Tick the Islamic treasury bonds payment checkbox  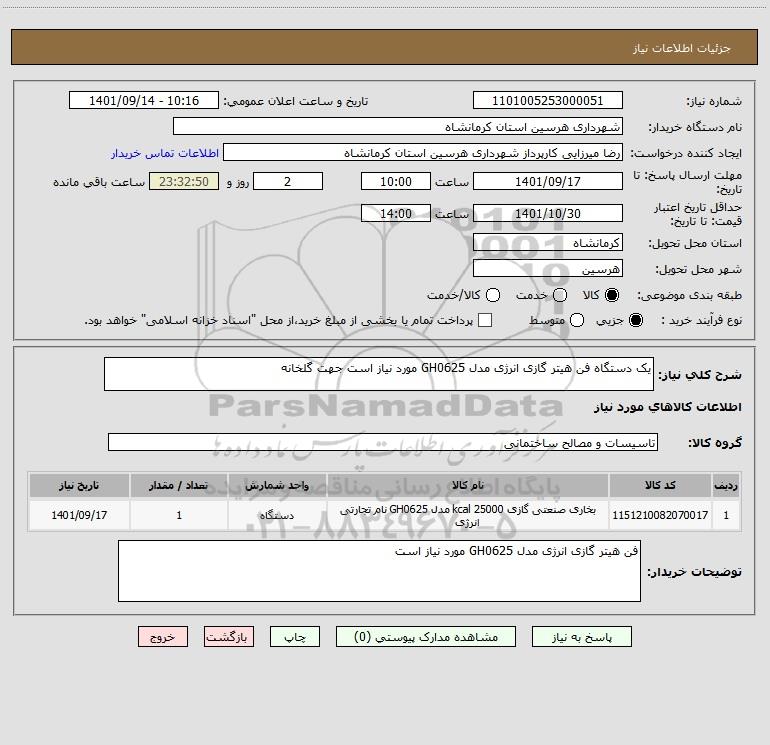click(485, 320)
